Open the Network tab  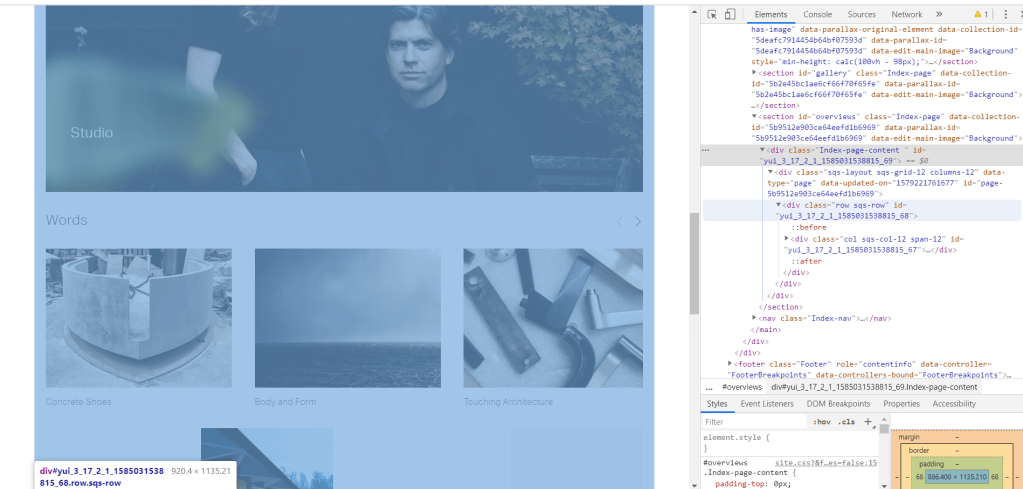point(906,15)
